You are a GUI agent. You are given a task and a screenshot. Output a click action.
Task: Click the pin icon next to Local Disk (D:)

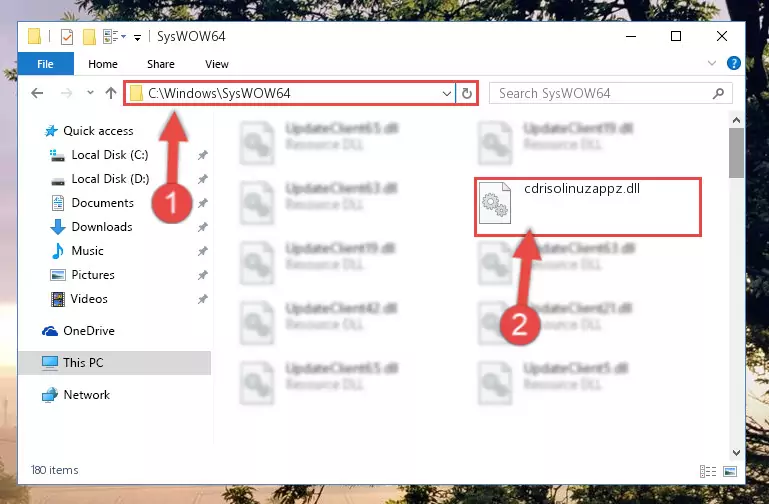point(203,179)
